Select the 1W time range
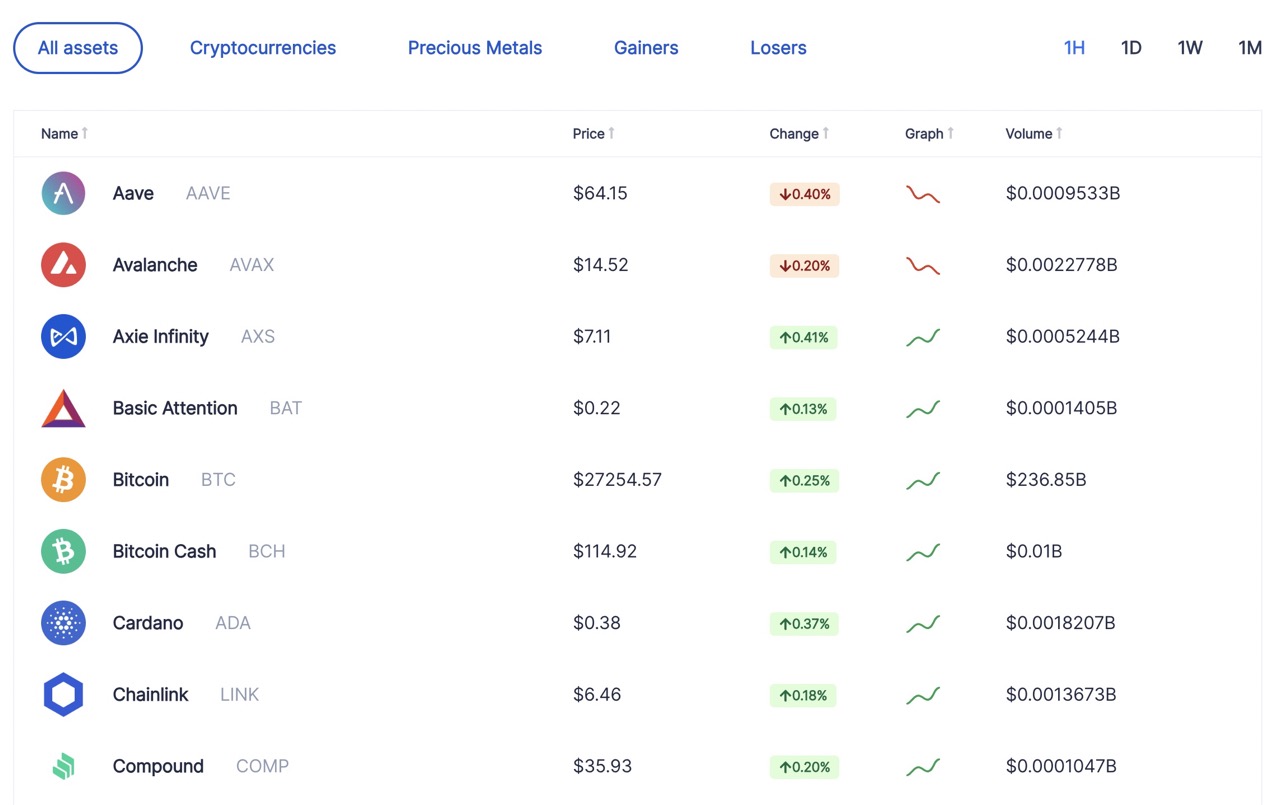Image resolution: width=1280 pixels, height=805 pixels. (1190, 48)
